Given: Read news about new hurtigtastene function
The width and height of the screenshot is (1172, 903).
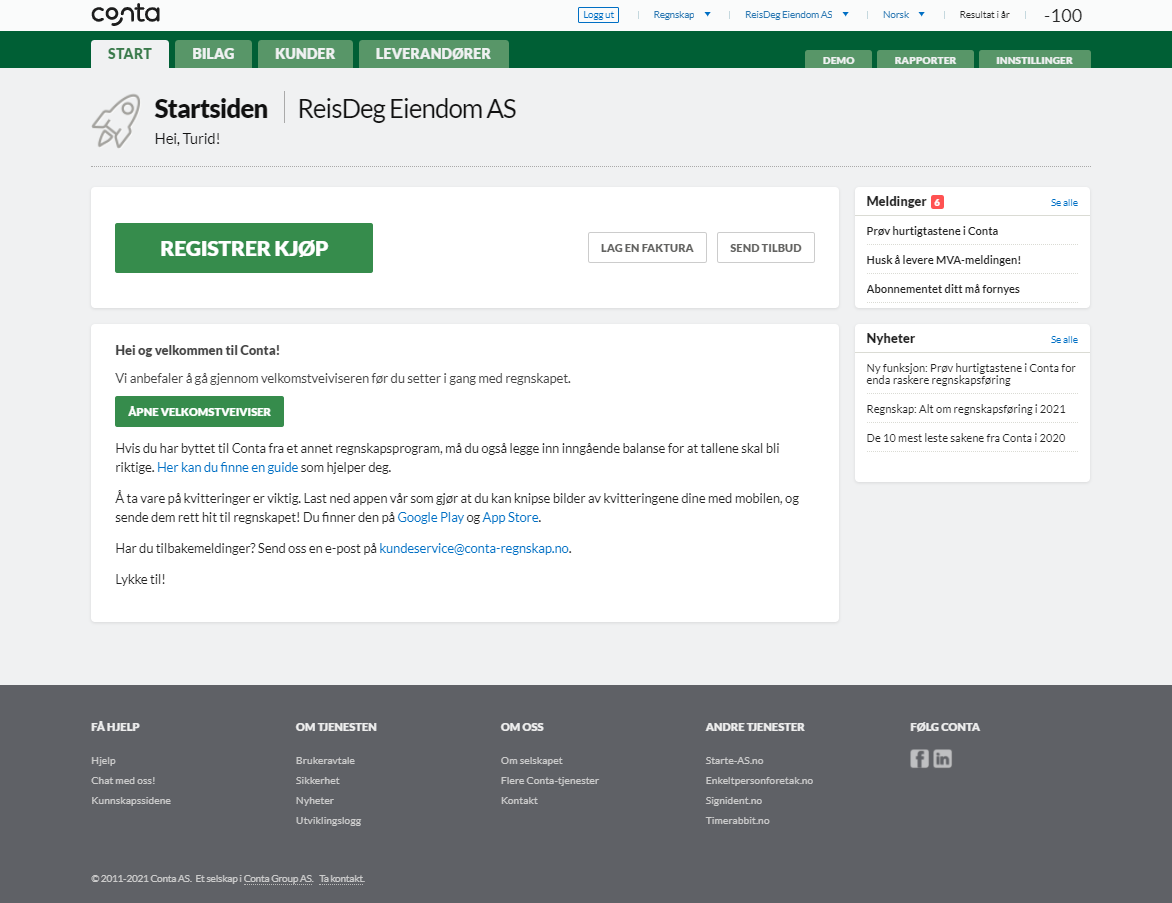Looking at the screenshot, I should [x=971, y=374].
